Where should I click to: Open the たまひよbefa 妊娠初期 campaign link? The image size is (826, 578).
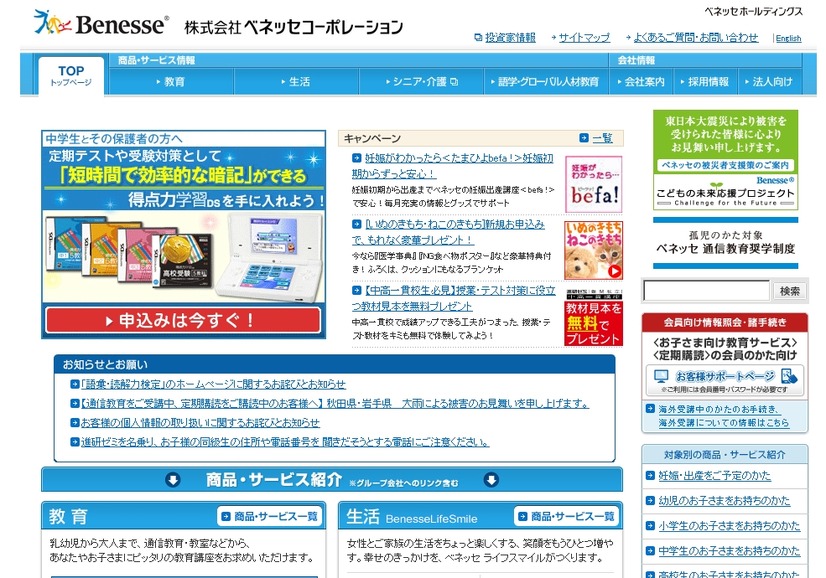pos(453,165)
